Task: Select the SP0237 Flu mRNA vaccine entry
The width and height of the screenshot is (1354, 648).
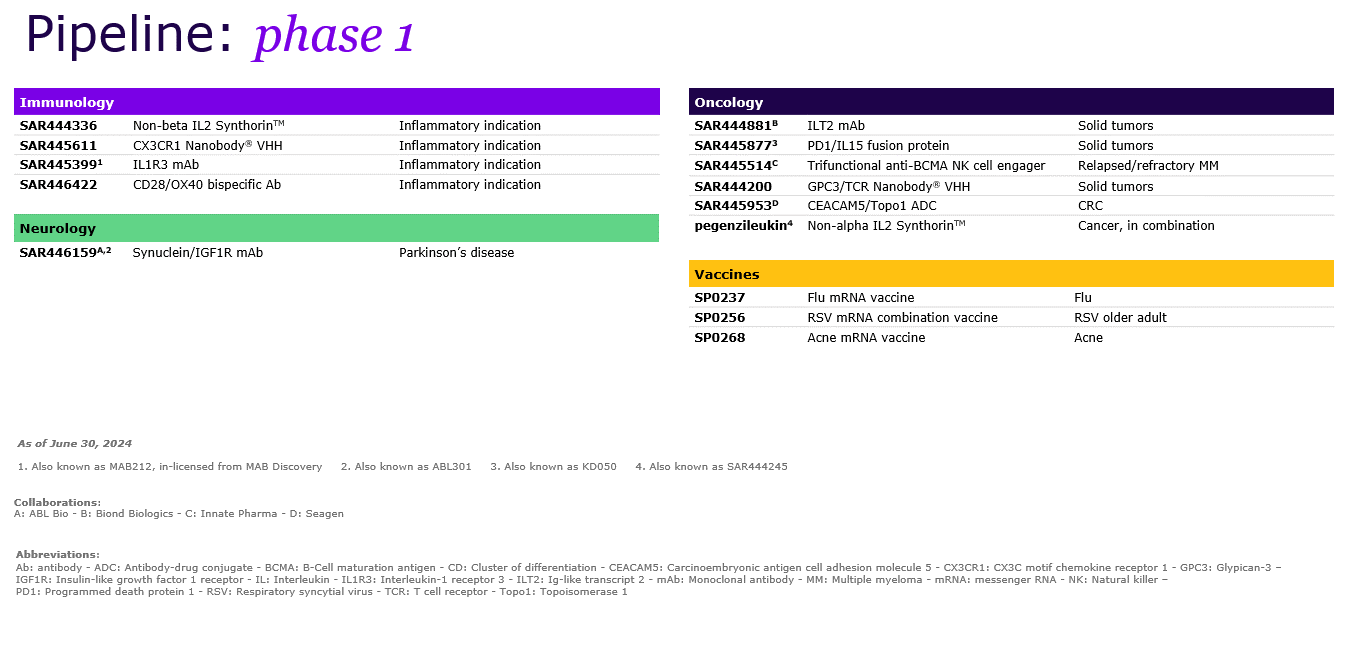Action: [717, 297]
